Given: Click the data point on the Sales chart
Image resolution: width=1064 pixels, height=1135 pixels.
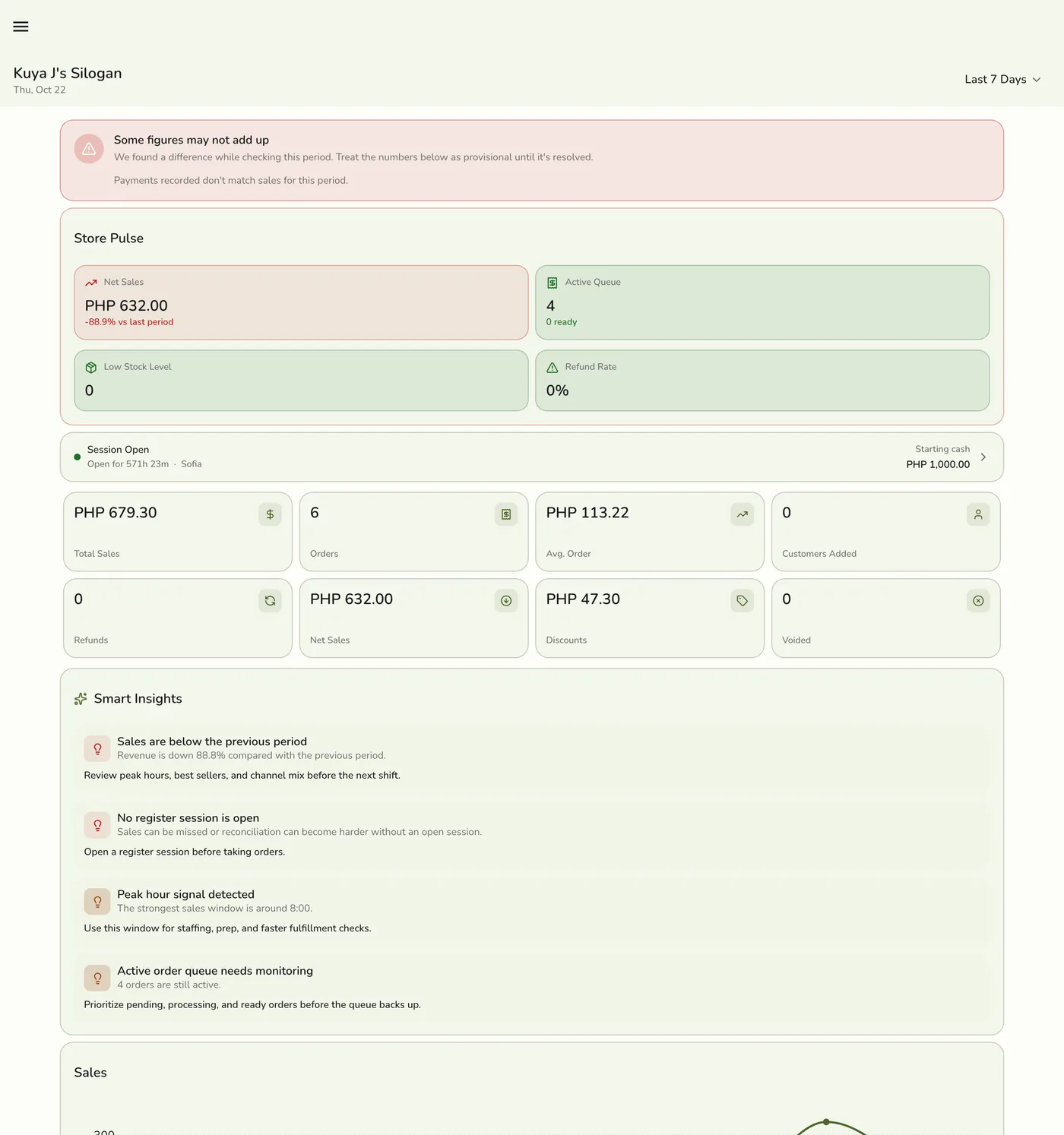Looking at the screenshot, I should [x=826, y=1122].
